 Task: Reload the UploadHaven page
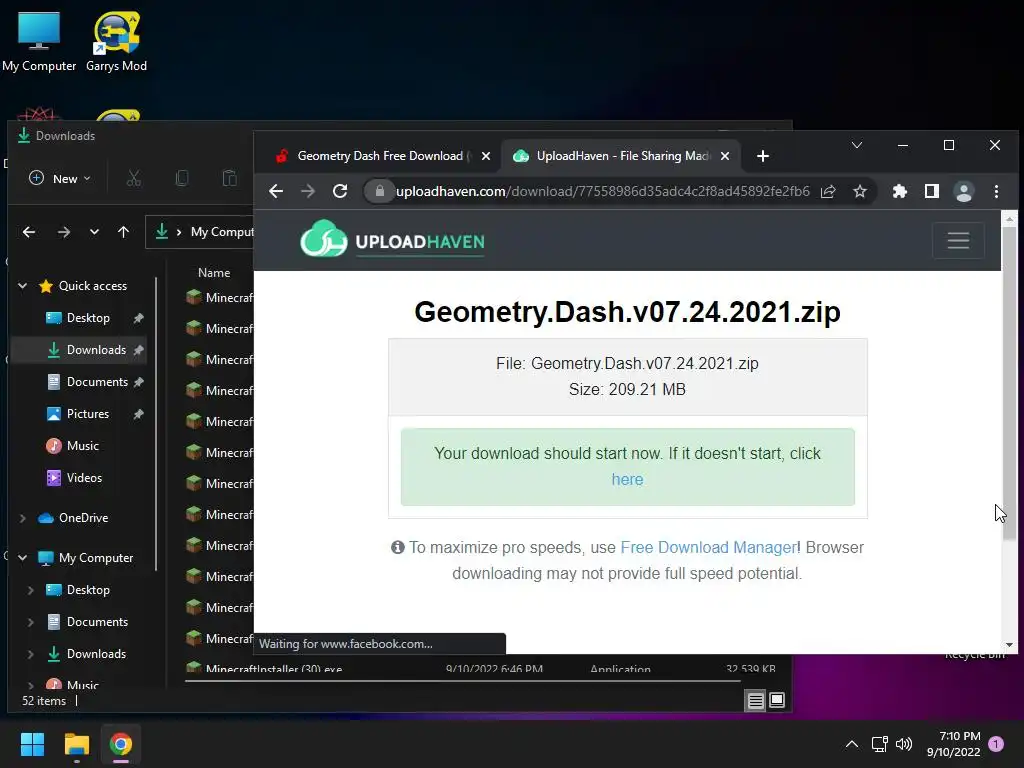(x=340, y=191)
